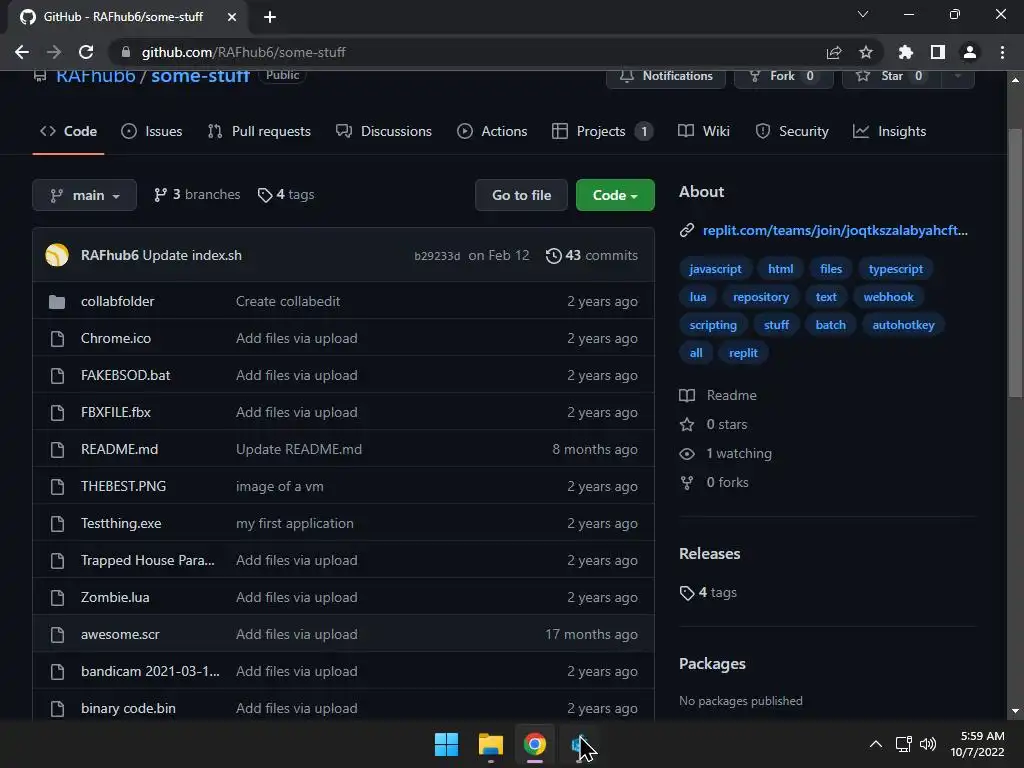Click the browser address bar URL
Image resolution: width=1024 pixels, height=768 pixels.
click(x=244, y=52)
